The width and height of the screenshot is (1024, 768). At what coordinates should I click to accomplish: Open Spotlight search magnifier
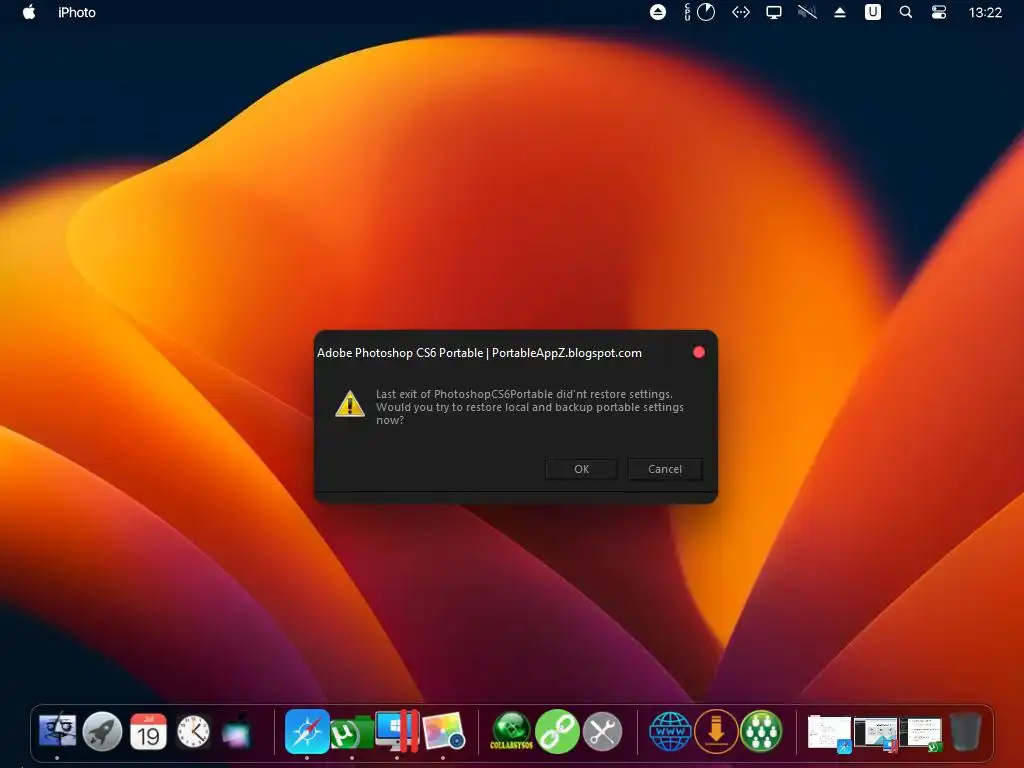click(906, 12)
